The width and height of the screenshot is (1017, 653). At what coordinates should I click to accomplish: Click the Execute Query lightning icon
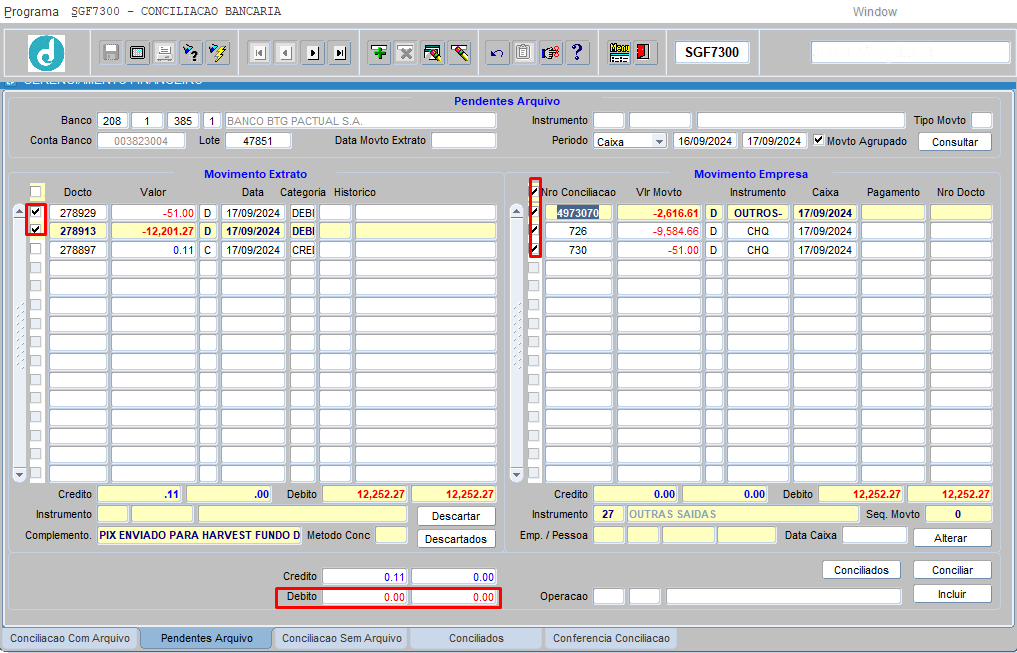tap(218, 53)
